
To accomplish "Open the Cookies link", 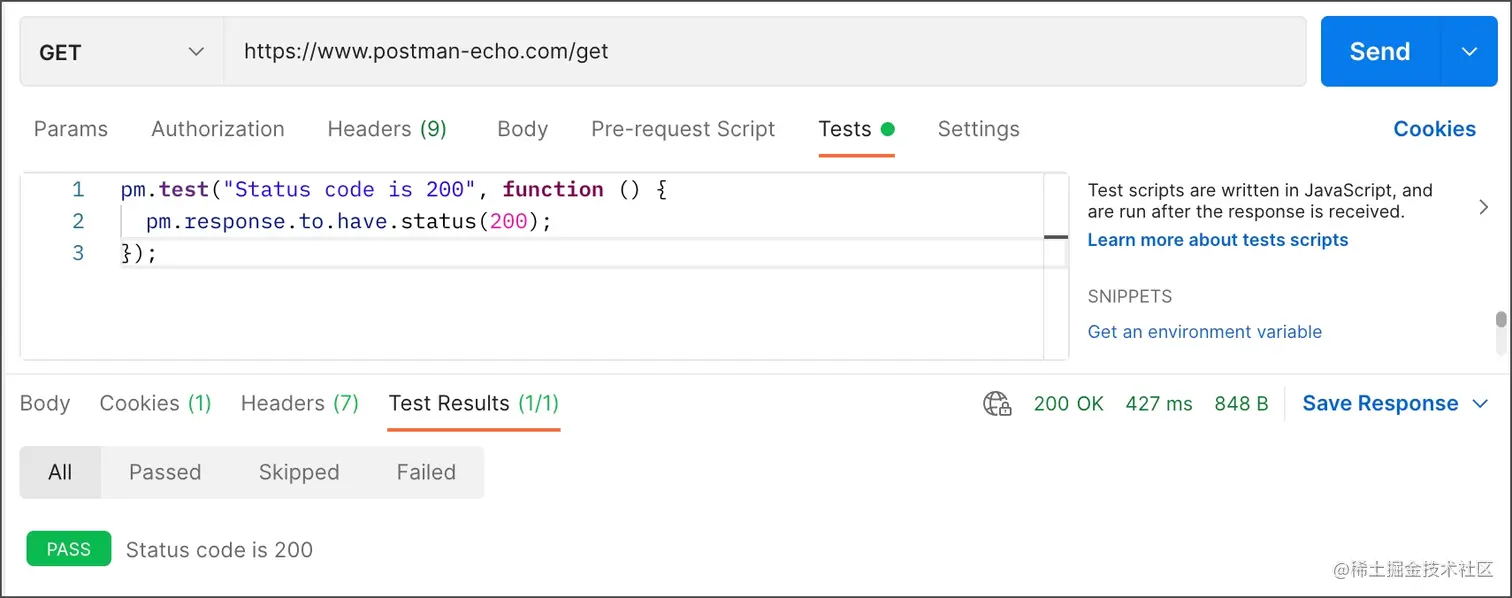I will click(1434, 129).
